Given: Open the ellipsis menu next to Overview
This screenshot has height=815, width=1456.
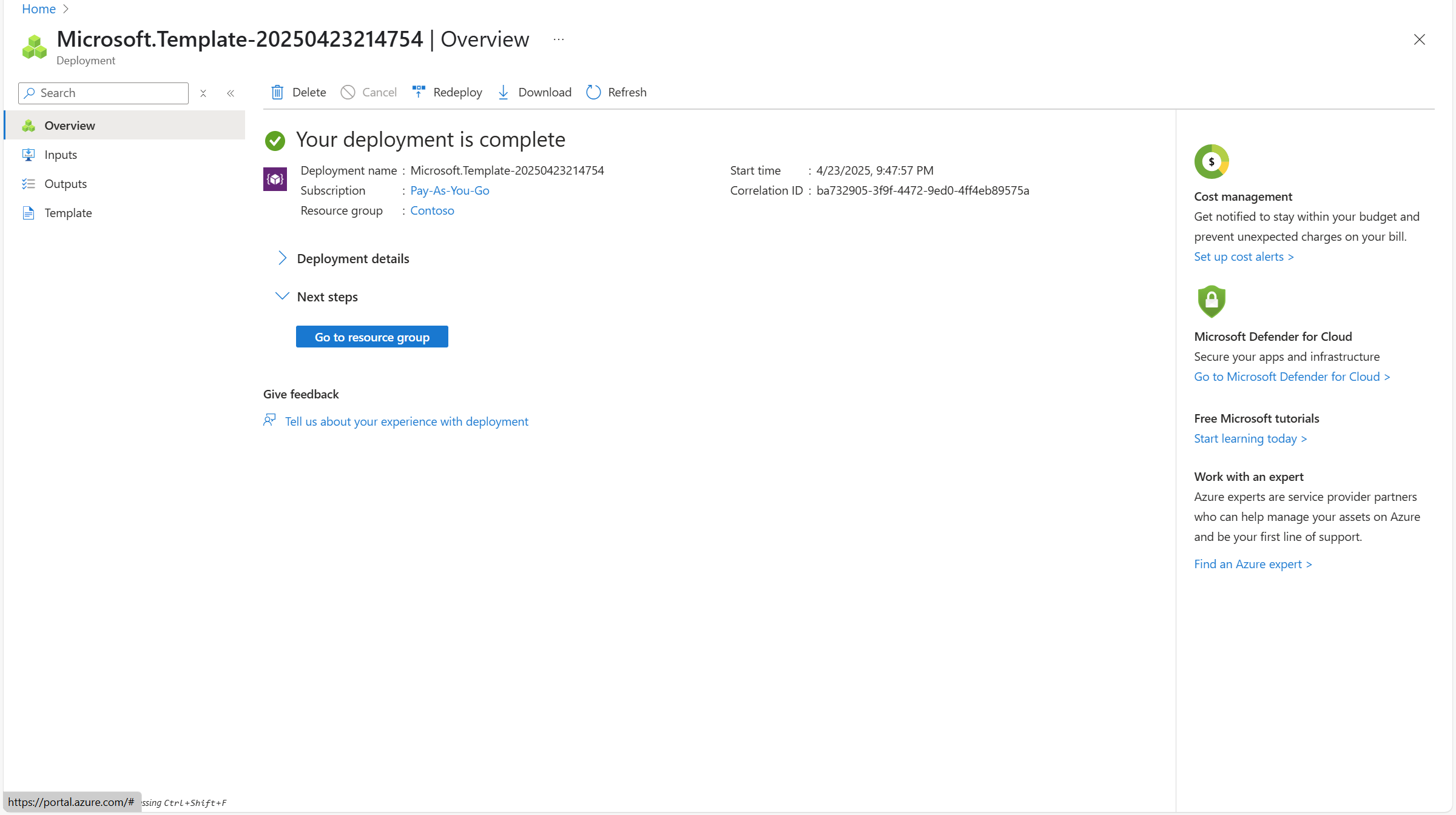Looking at the screenshot, I should 558,39.
